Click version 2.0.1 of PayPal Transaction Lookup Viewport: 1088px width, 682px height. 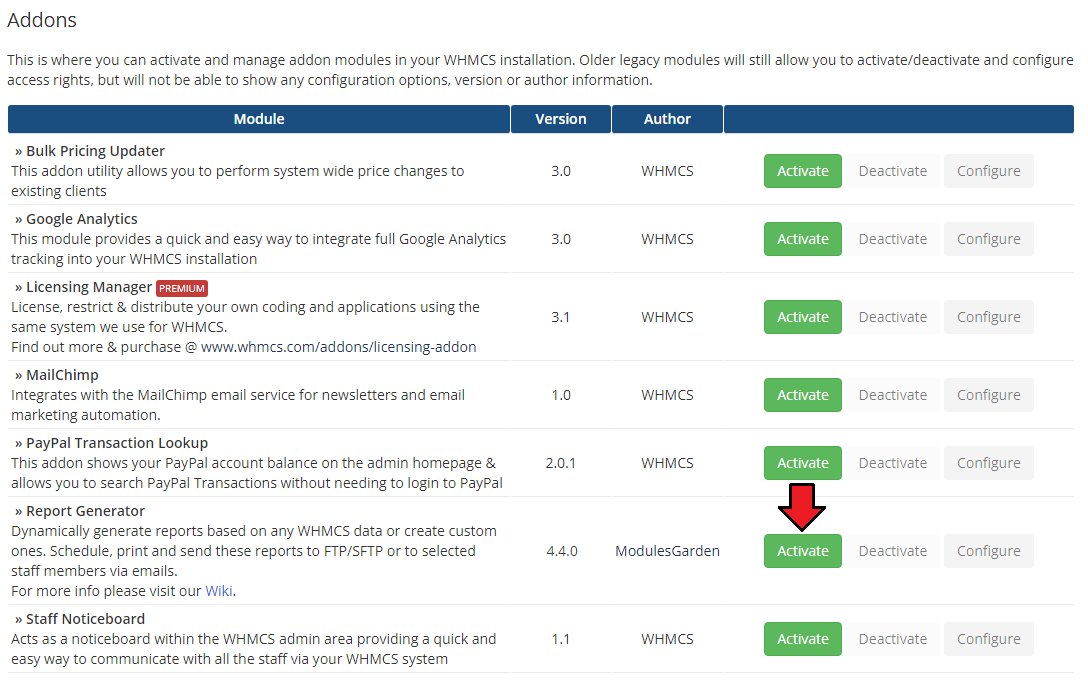tap(561, 463)
